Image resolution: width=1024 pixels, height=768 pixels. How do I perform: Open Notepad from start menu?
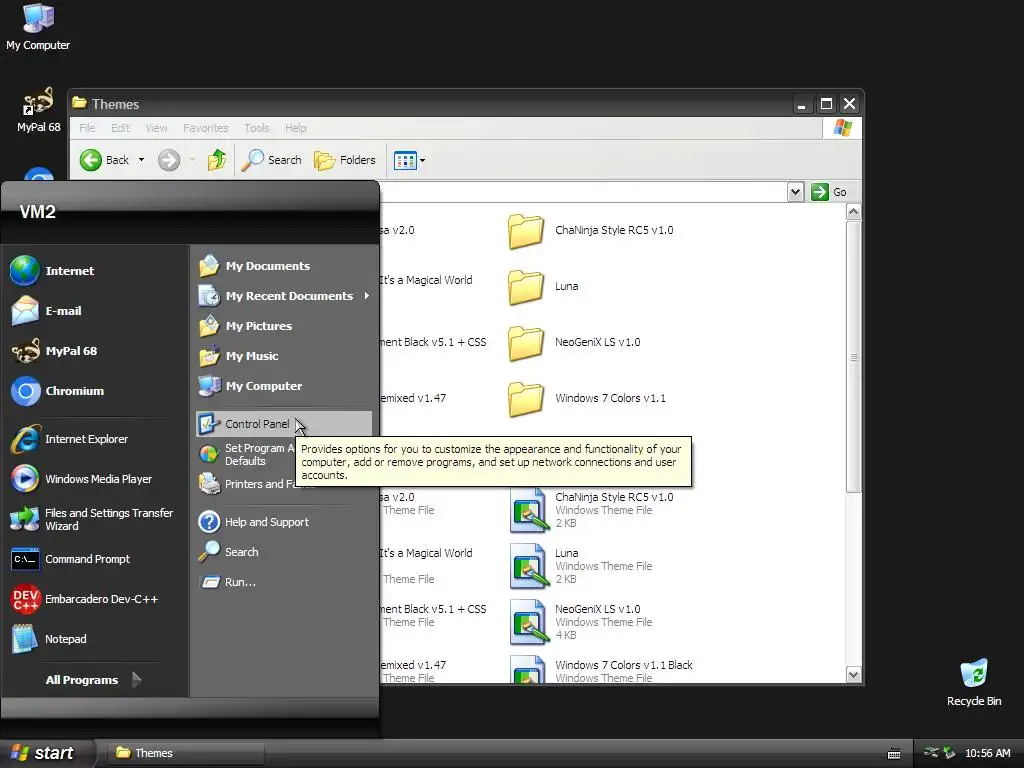click(95, 639)
